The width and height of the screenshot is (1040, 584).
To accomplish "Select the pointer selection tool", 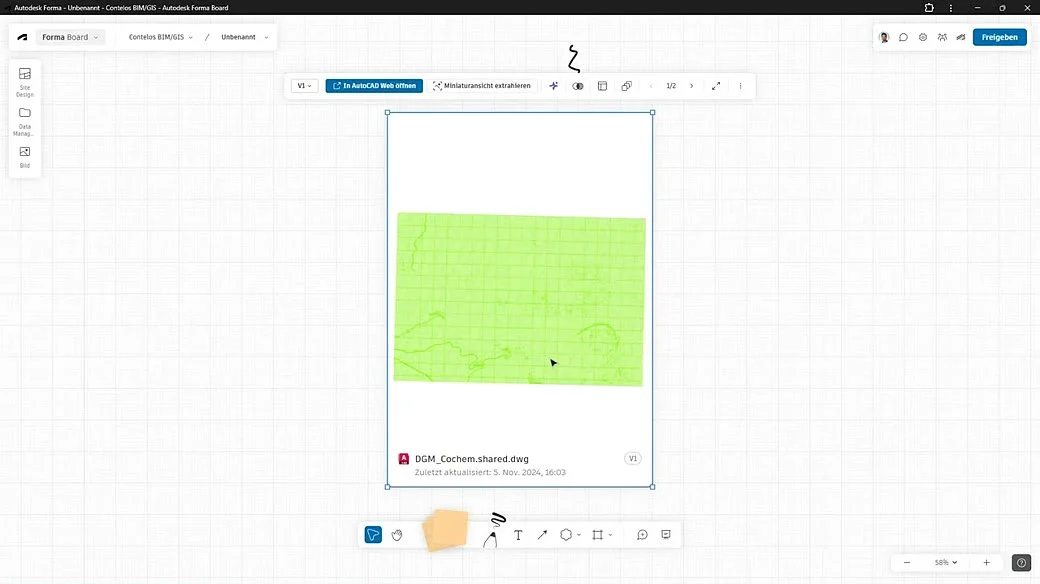I will (x=373, y=535).
